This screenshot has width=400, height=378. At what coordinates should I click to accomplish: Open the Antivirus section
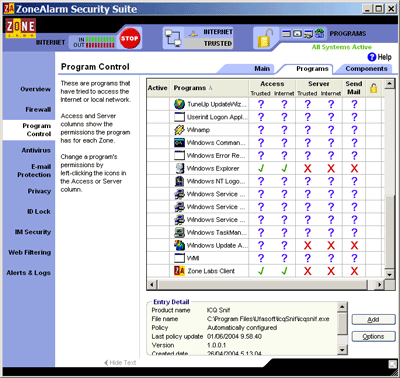(36, 150)
